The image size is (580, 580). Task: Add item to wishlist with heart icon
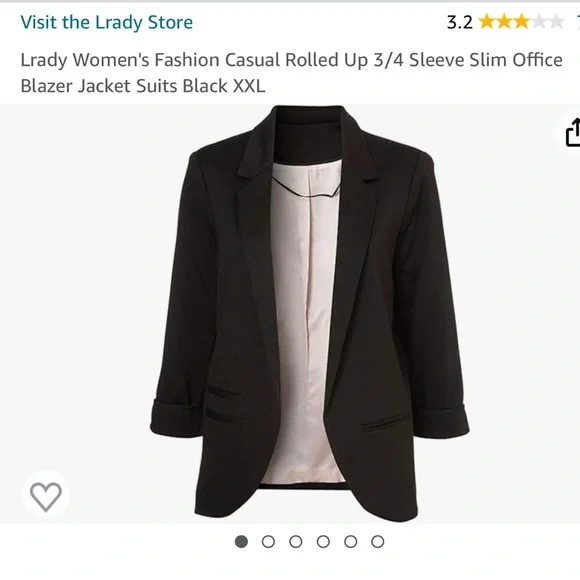point(45,497)
